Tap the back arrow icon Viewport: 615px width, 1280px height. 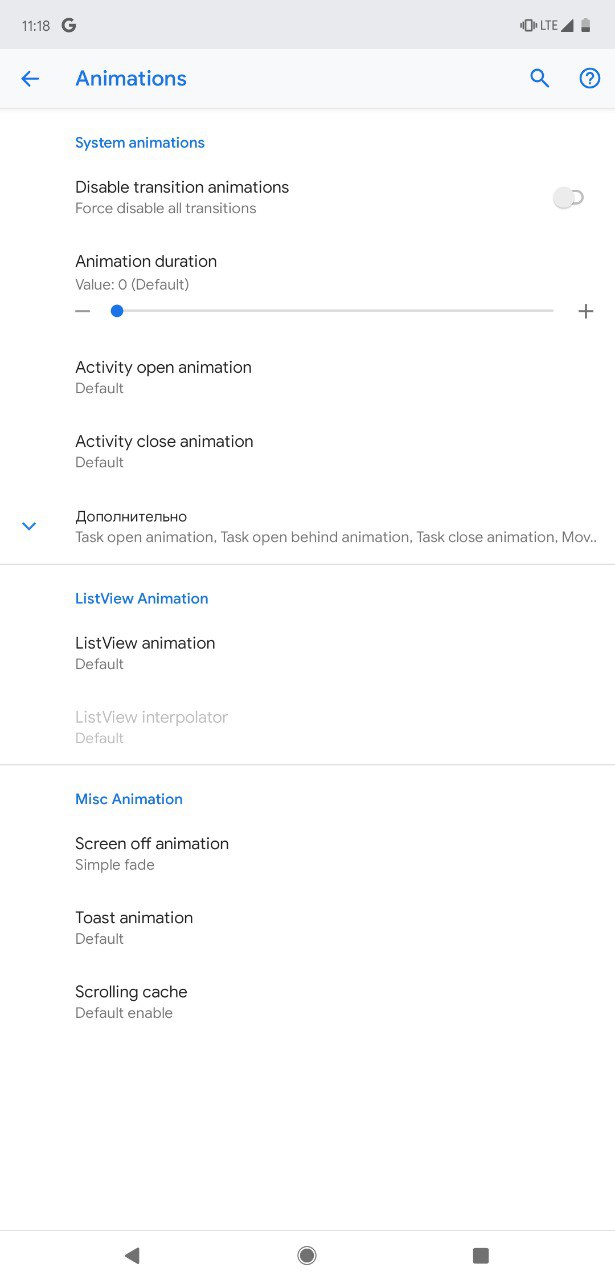tap(30, 79)
